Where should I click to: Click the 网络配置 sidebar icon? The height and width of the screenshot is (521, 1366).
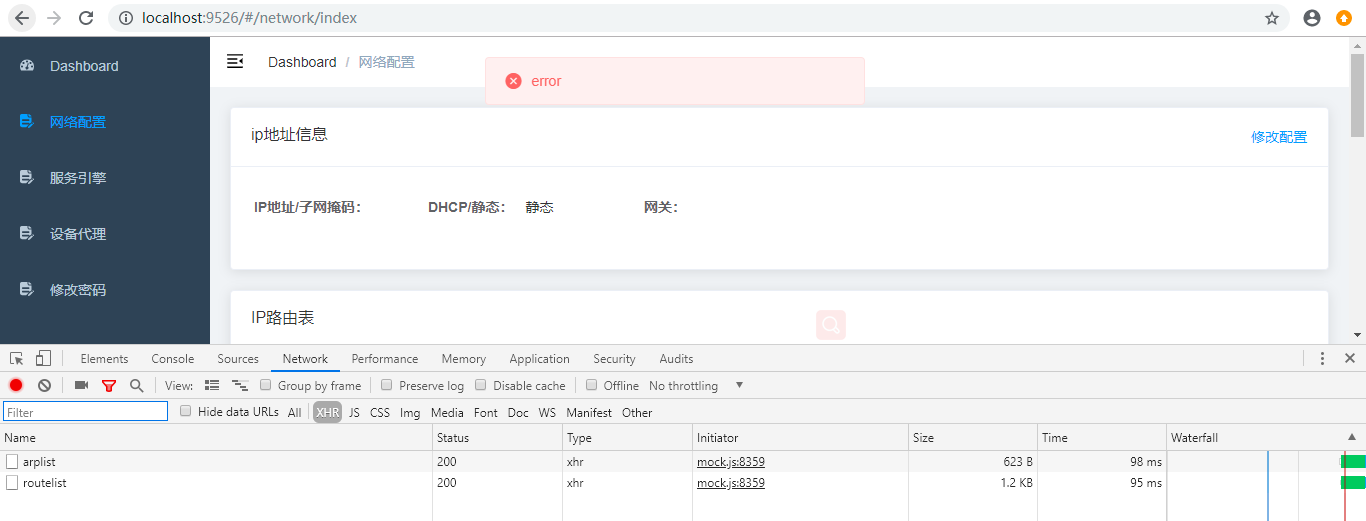pyautogui.click(x=27, y=122)
